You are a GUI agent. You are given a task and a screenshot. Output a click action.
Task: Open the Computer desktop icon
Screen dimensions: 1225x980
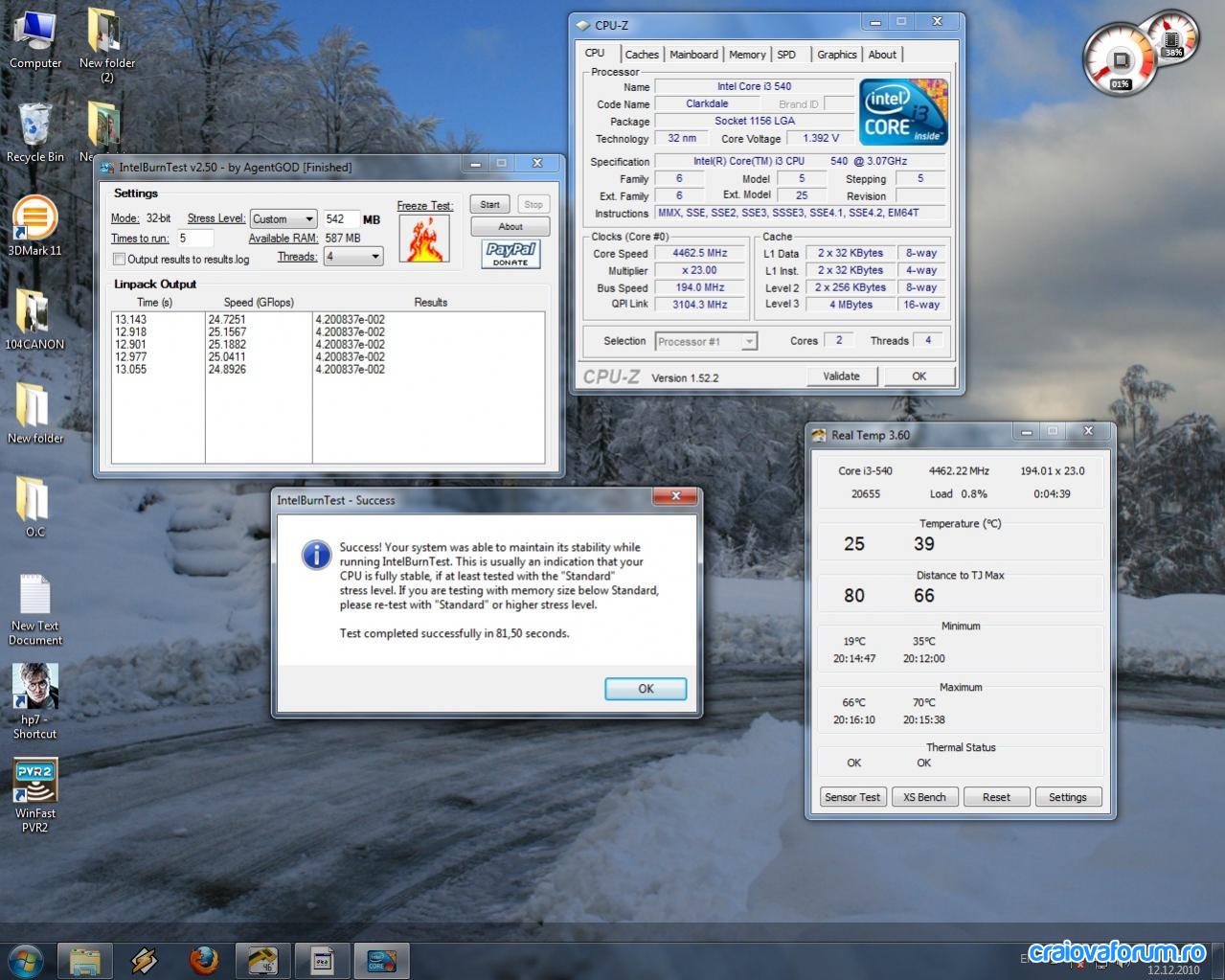35,40
